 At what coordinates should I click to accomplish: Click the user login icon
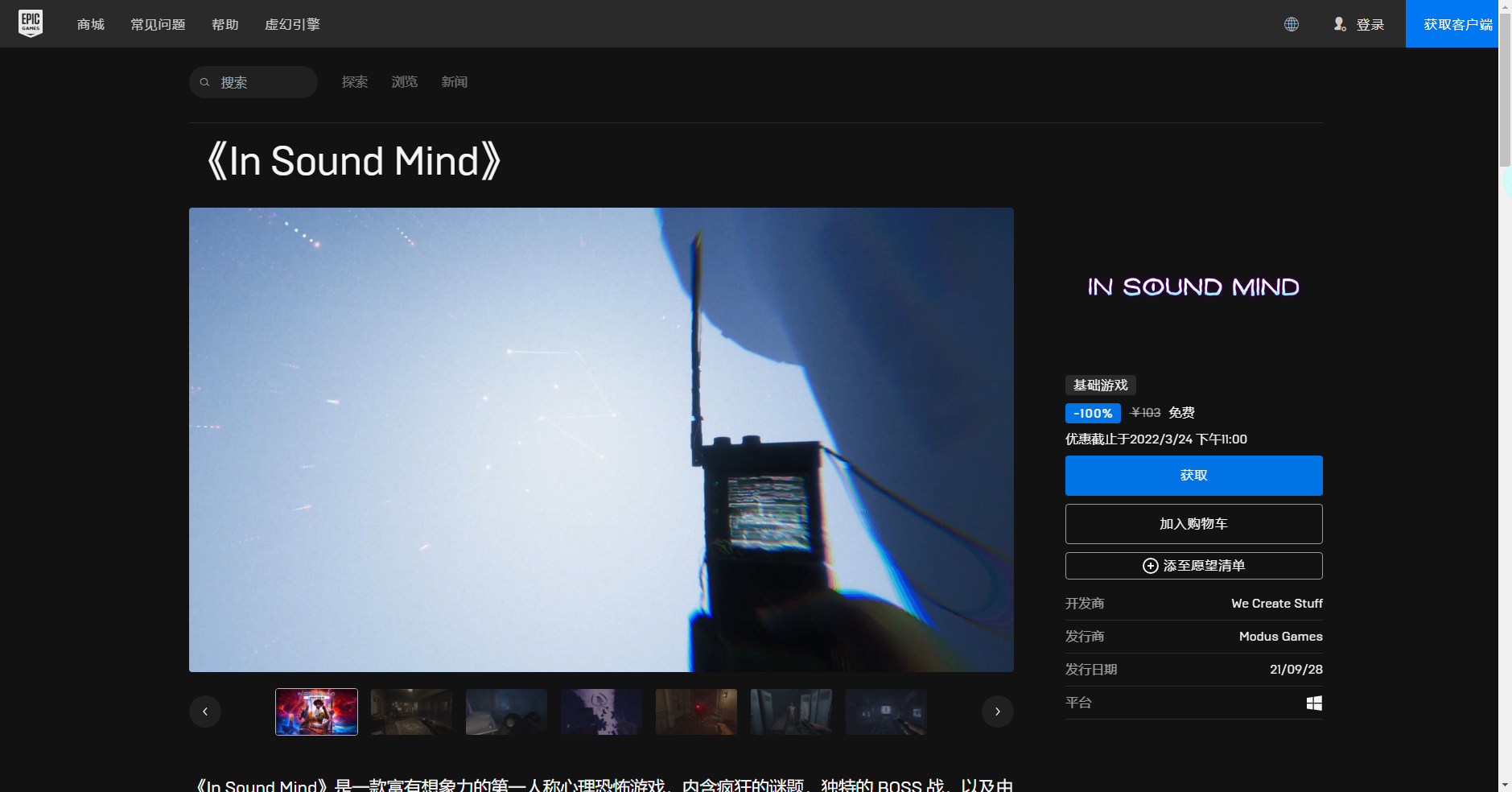pos(1341,24)
